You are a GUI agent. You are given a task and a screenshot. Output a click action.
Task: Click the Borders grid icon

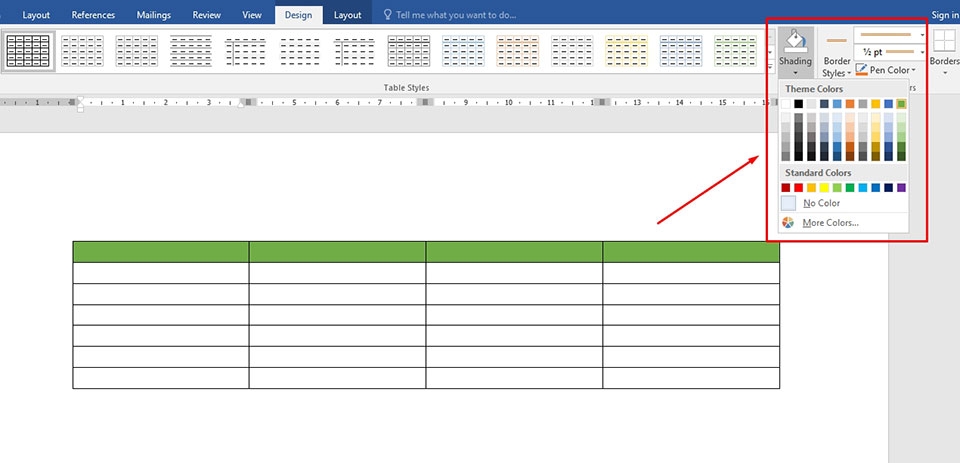click(x=944, y=40)
